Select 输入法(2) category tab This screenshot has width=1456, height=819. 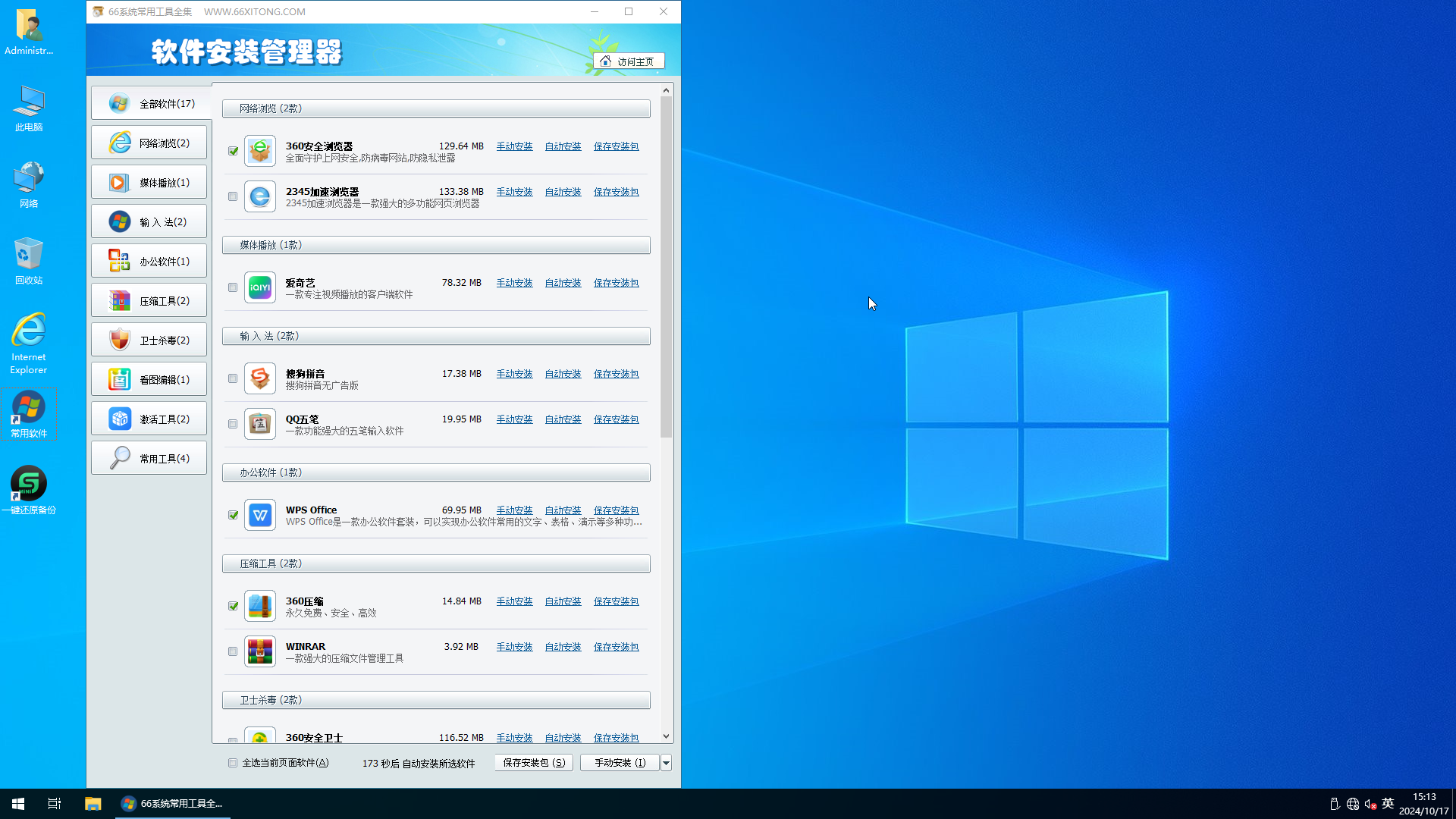click(x=149, y=221)
